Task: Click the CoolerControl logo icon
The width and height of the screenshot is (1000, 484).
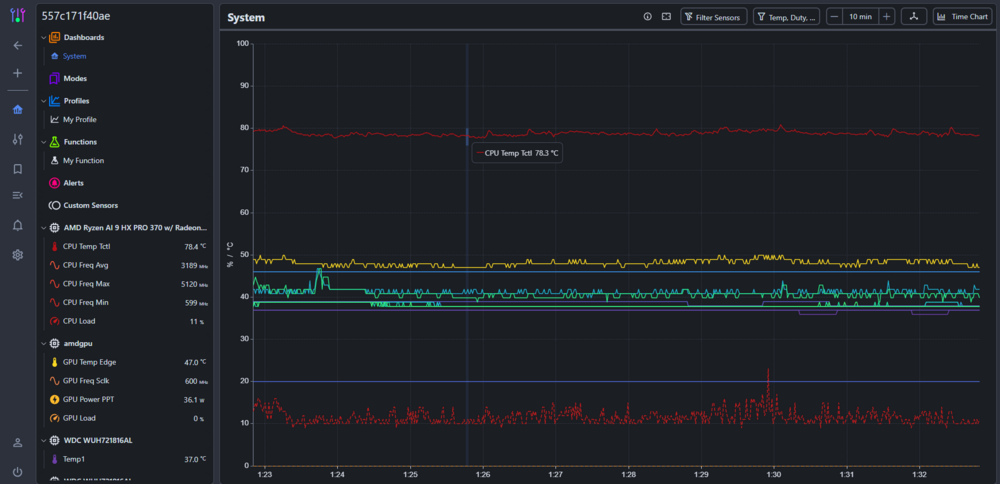Action: point(18,15)
